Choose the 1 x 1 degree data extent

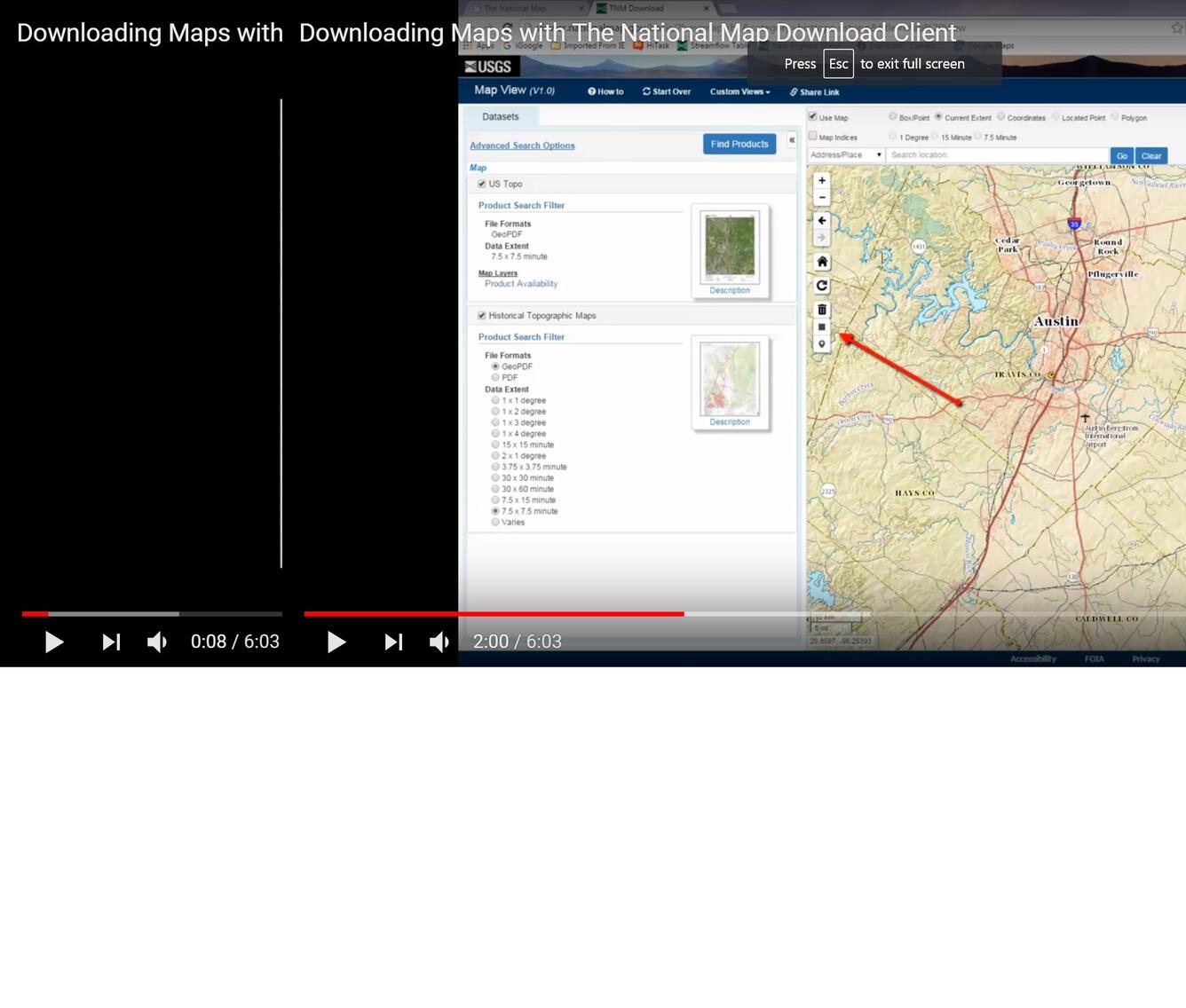[494, 400]
